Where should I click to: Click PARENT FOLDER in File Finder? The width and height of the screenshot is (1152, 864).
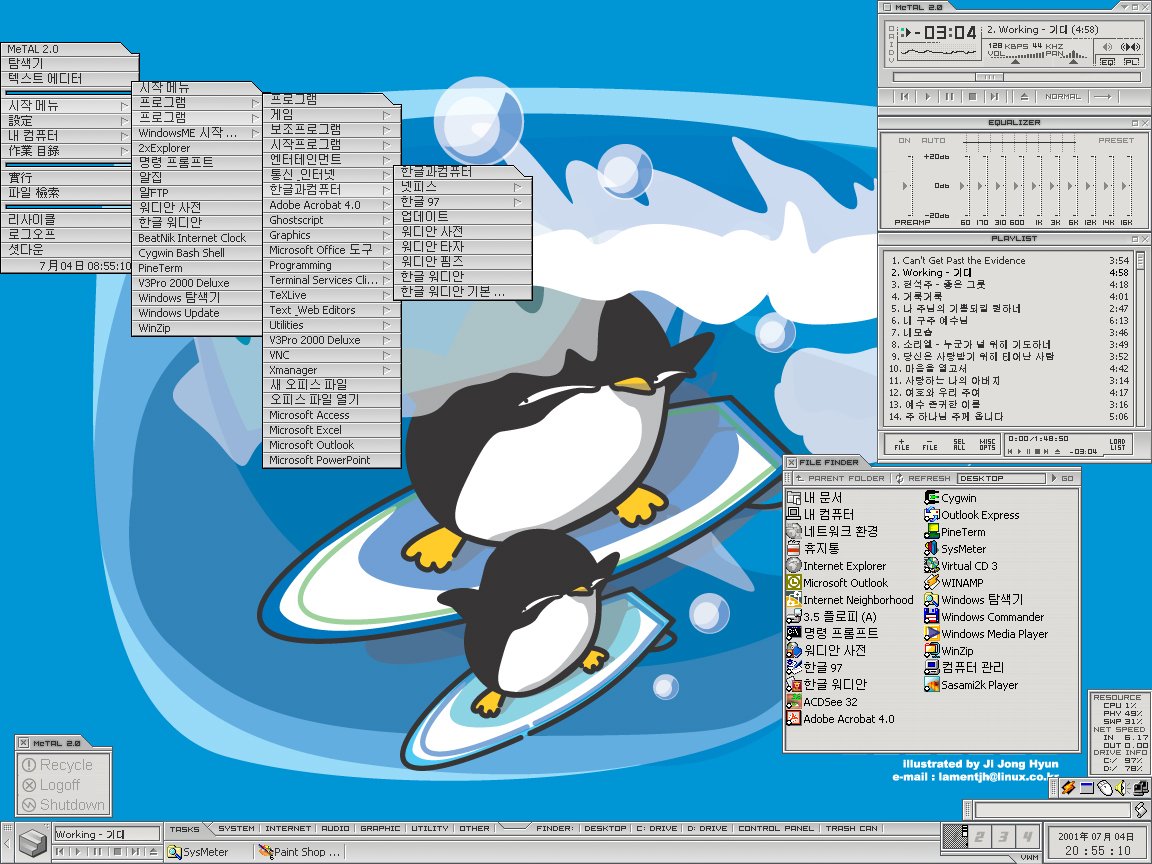tap(840, 478)
